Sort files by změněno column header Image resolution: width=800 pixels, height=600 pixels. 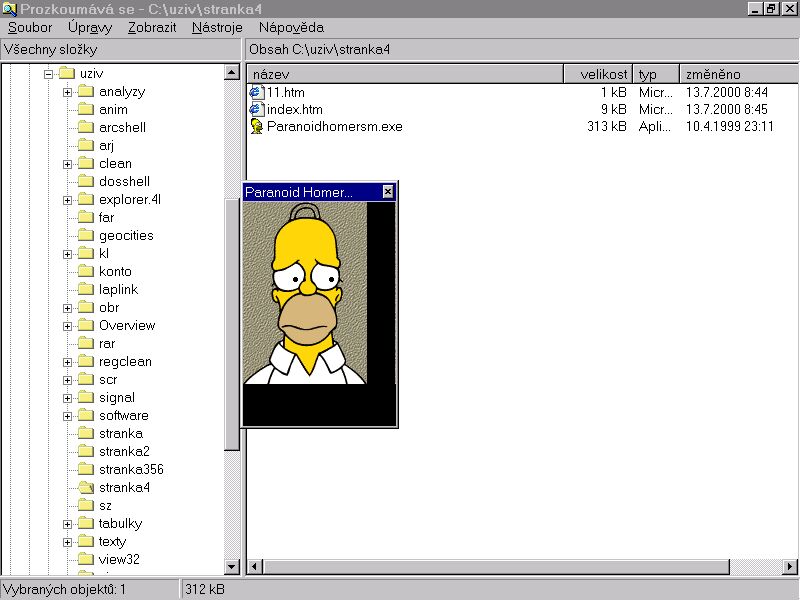click(735, 74)
